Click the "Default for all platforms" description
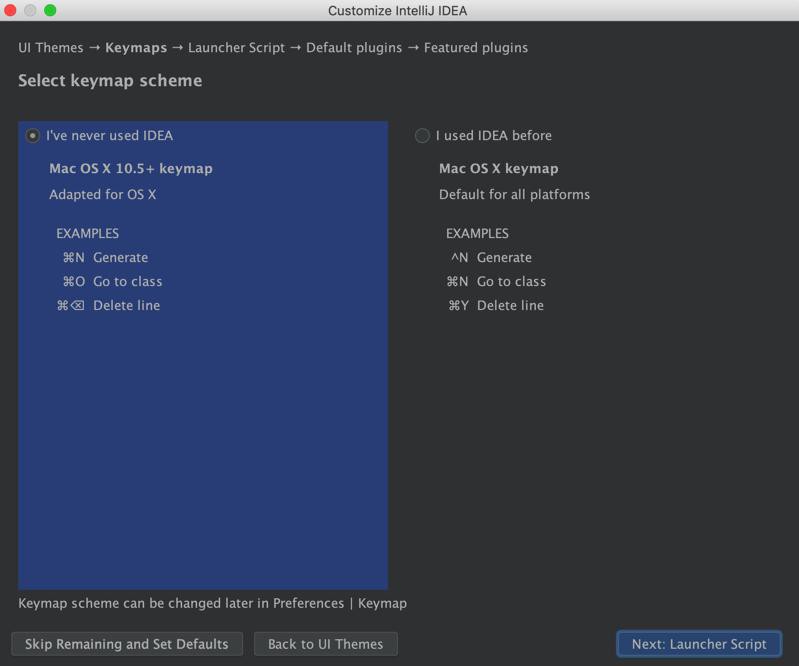This screenshot has width=799, height=666. click(514, 195)
